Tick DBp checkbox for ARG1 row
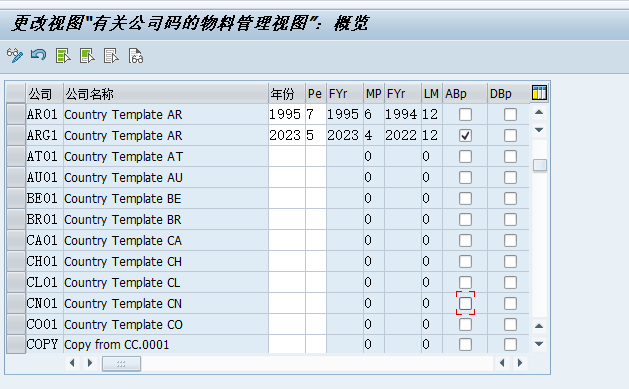This screenshot has width=629, height=389. point(510,136)
